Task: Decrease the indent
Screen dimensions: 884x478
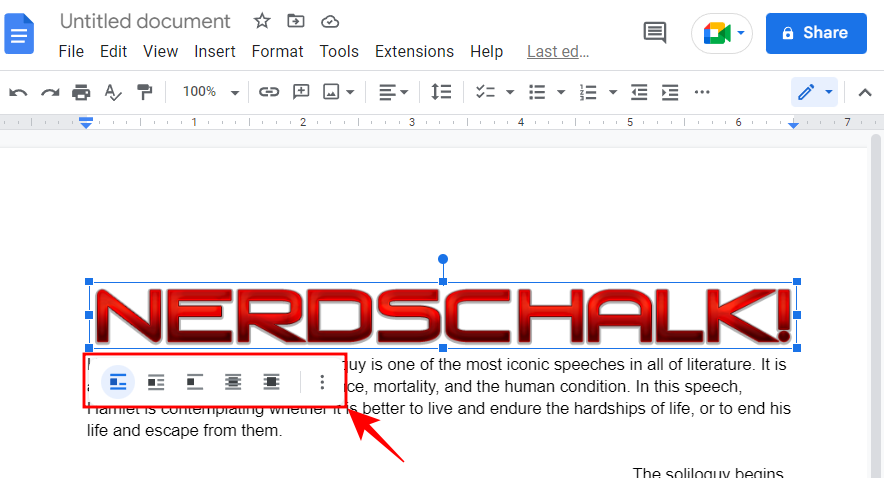Action: click(639, 92)
